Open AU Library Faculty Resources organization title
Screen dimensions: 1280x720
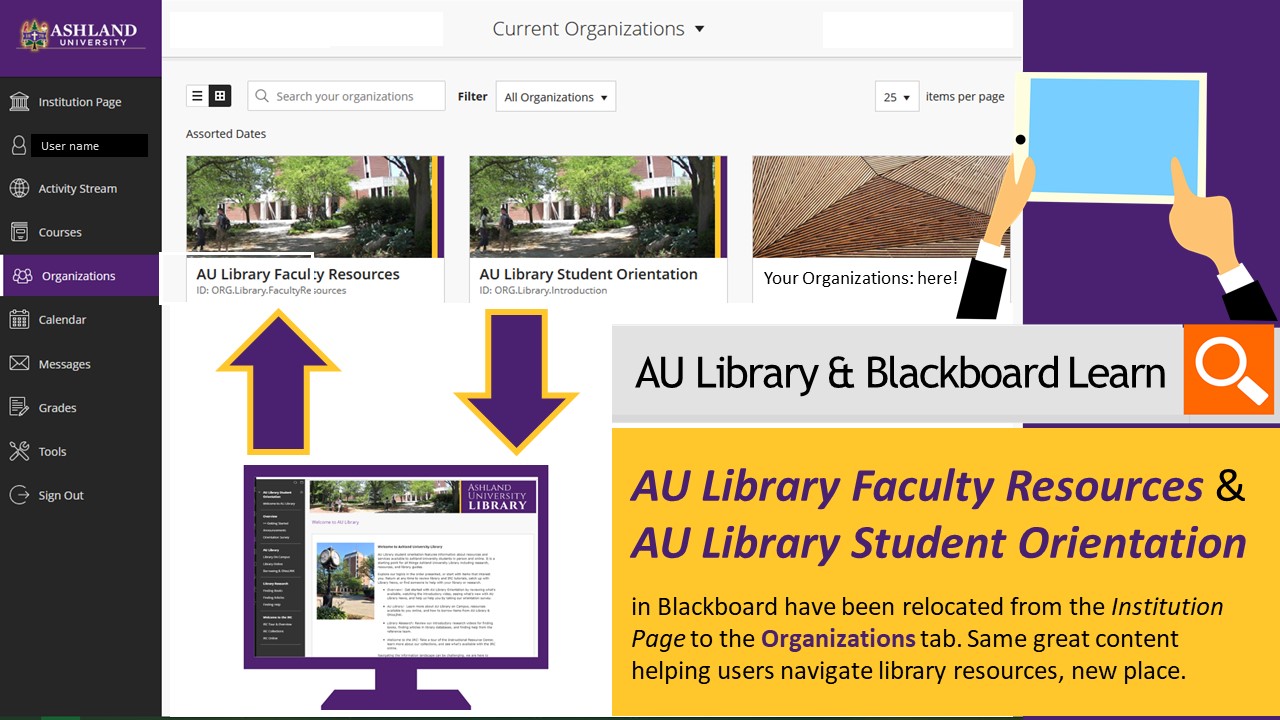tap(298, 274)
